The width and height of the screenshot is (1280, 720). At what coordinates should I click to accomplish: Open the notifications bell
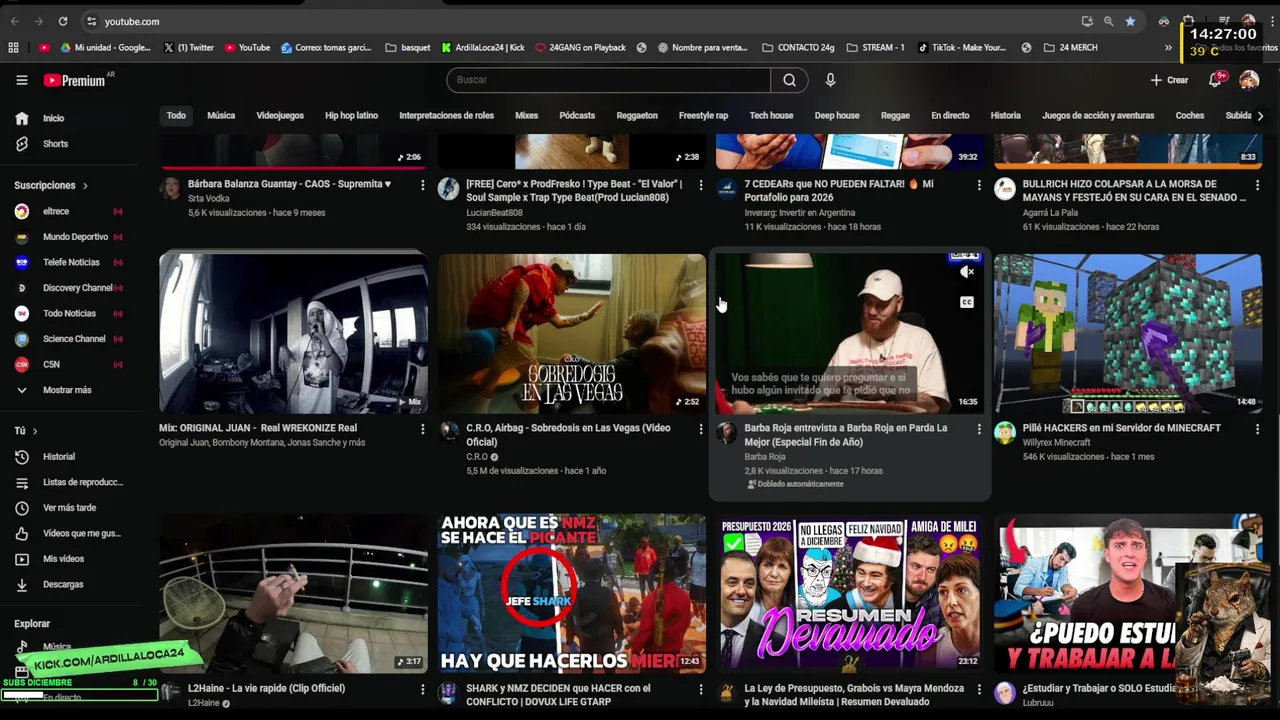tap(1215, 80)
